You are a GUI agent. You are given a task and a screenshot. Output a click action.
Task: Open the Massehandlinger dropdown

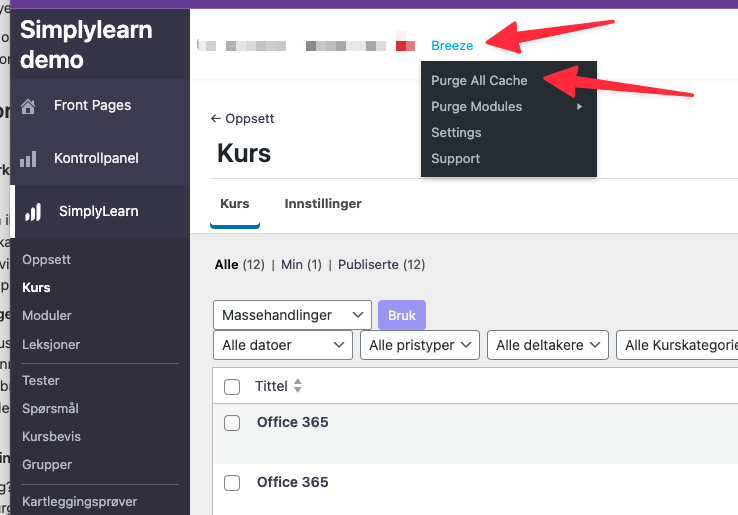(292, 315)
